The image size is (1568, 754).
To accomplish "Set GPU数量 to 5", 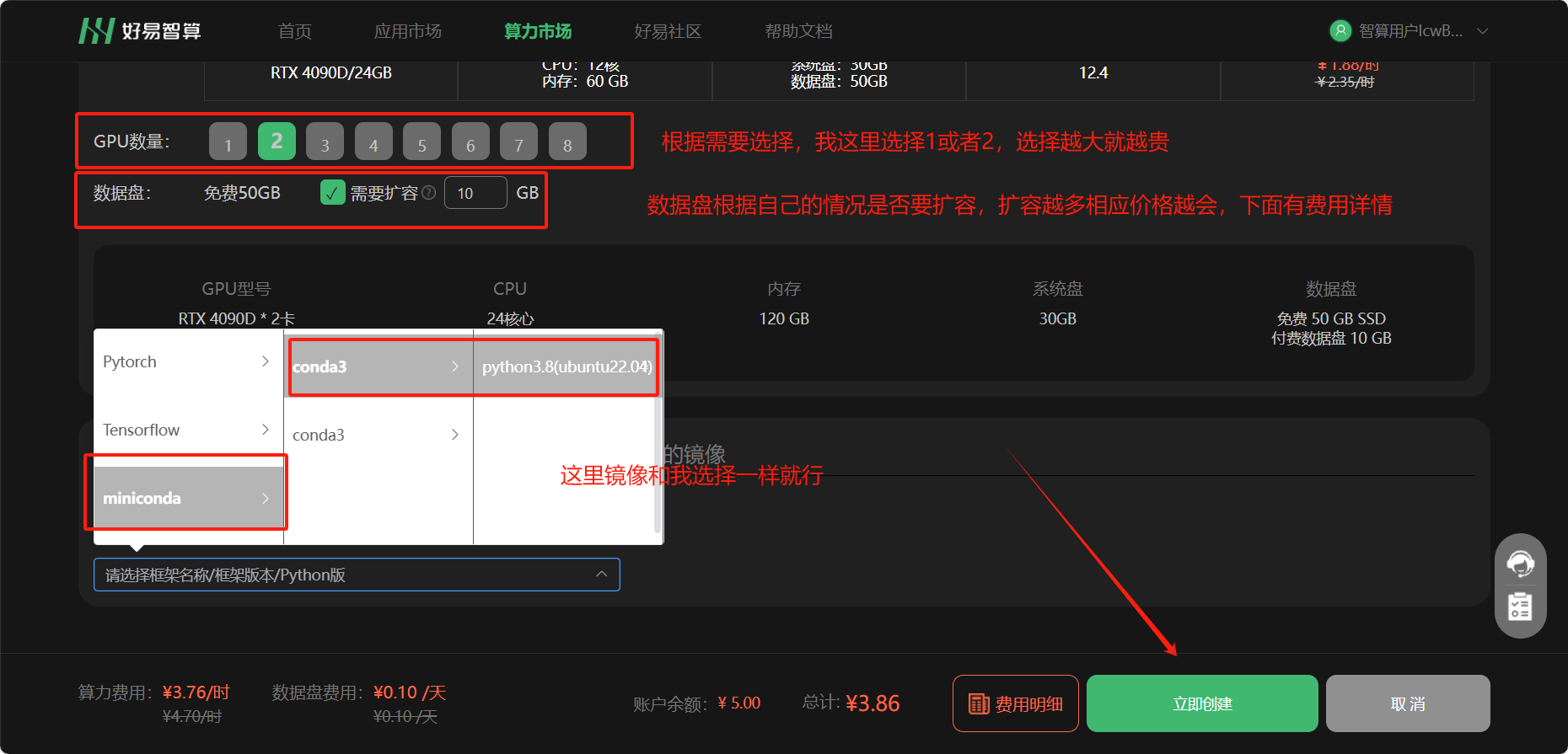I will pos(422,142).
